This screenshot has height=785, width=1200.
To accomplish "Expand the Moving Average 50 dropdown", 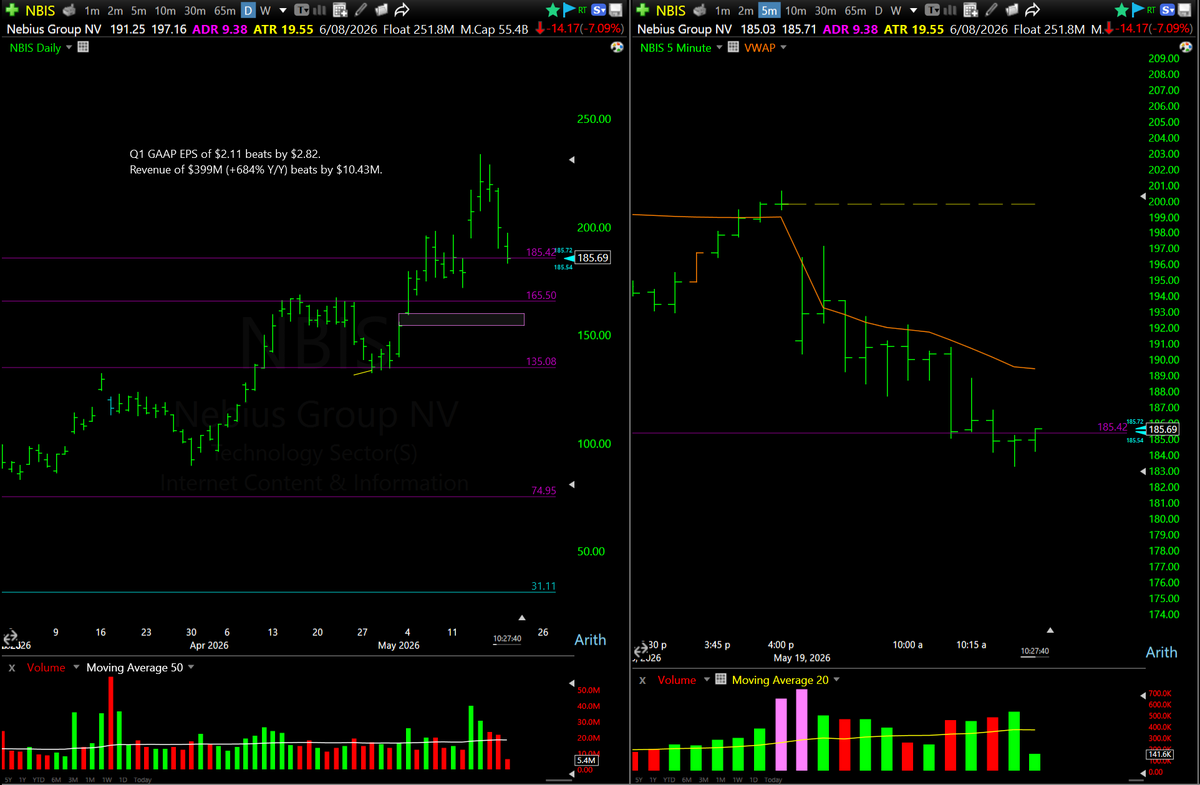I will [191, 667].
